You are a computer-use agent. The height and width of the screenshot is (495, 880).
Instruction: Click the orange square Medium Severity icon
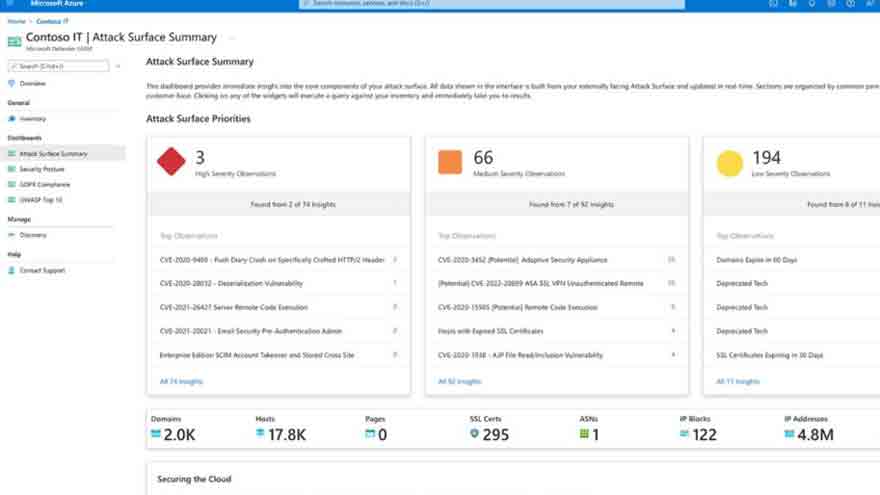click(x=450, y=162)
